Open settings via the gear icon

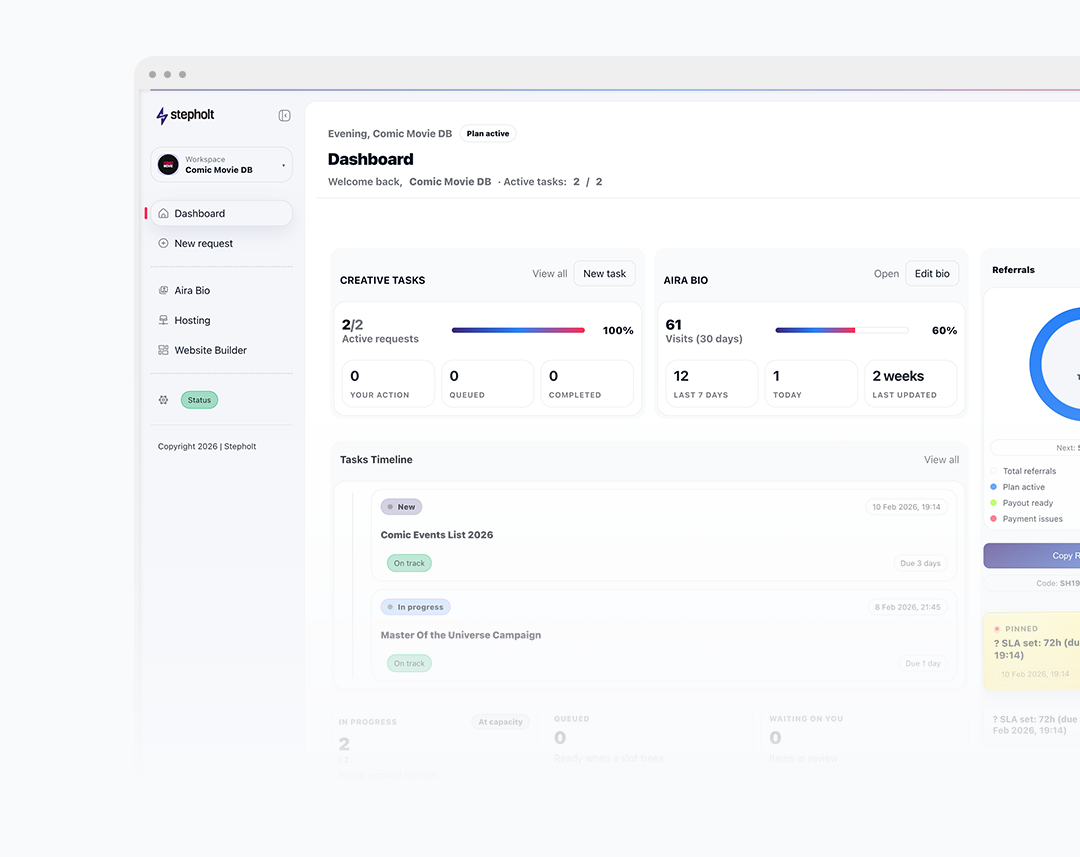tap(164, 400)
